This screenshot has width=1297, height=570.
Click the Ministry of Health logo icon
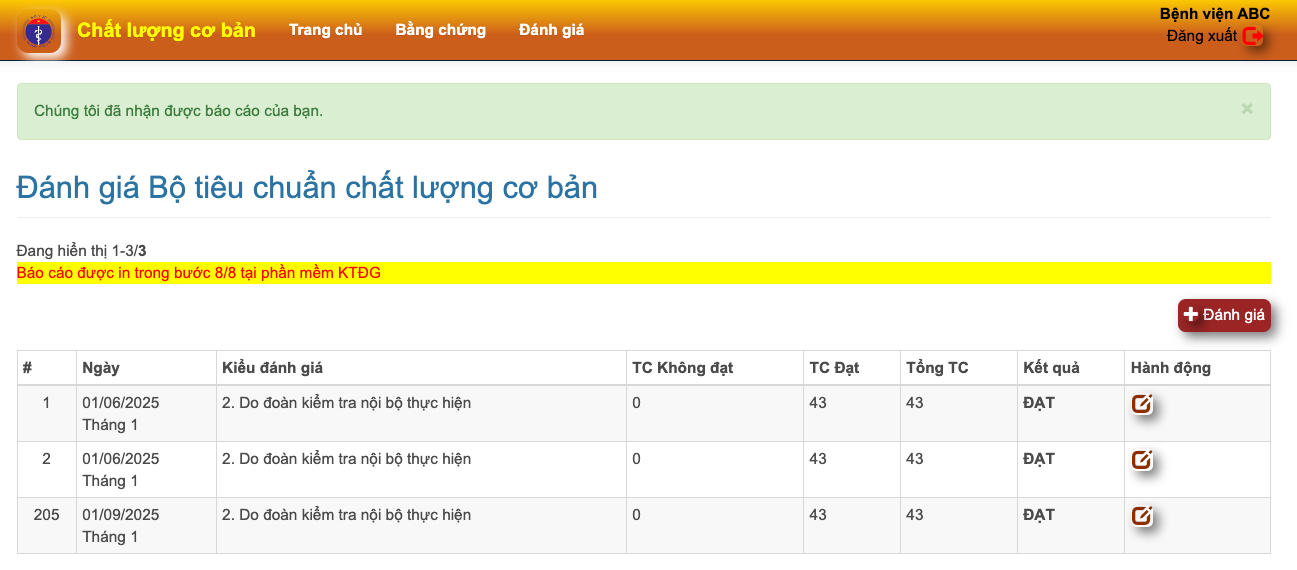coord(39,32)
